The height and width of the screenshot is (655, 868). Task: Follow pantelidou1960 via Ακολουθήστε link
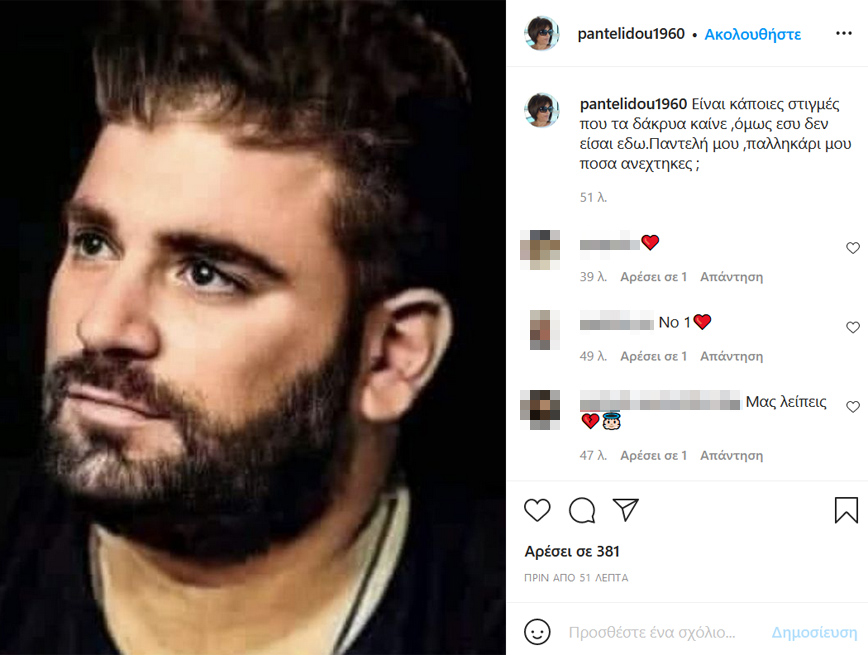(752, 34)
